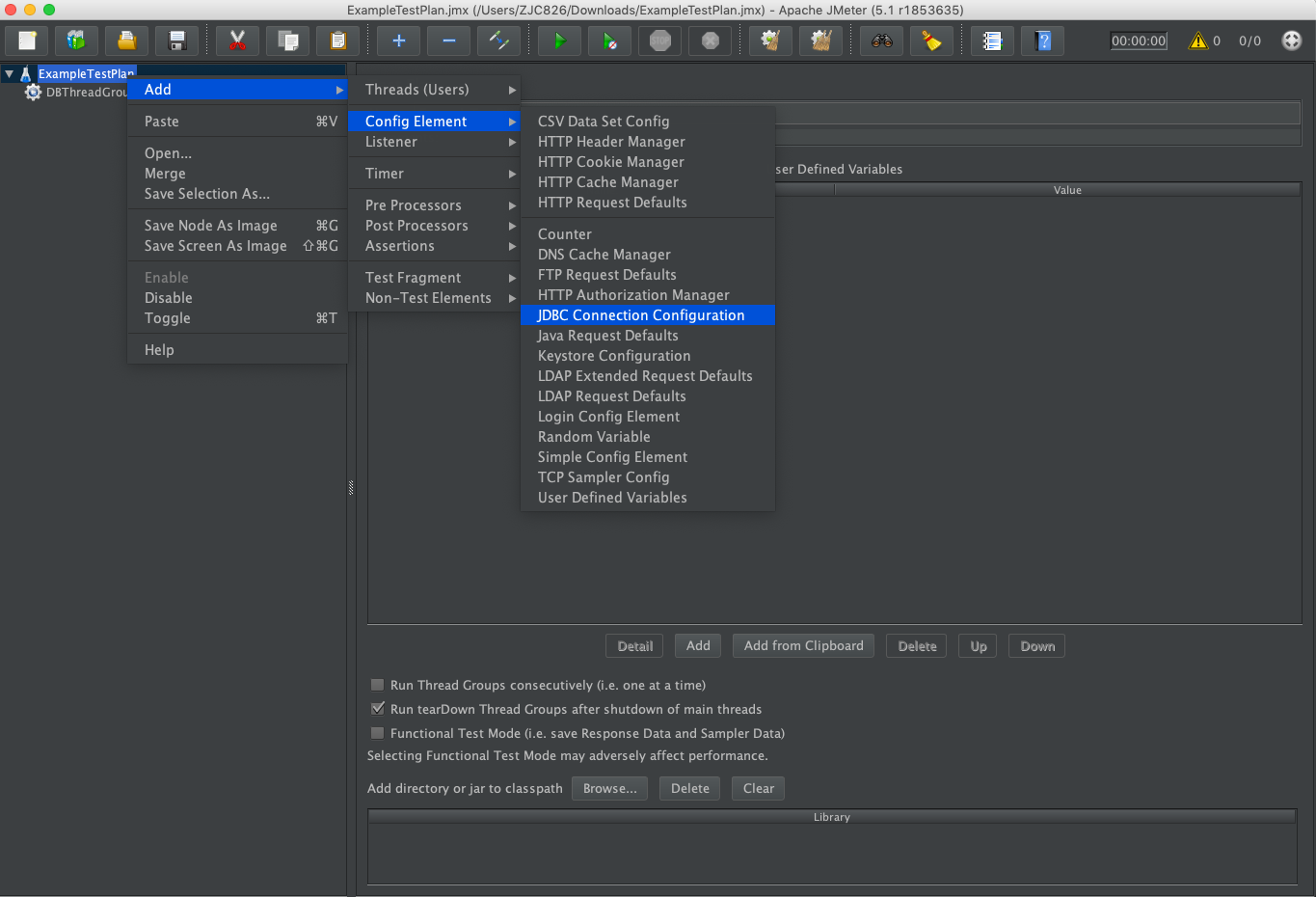Start the test with green play icon
This screenshot has width=1316, height=897.
pyautogui.click(x=559, y=41)
